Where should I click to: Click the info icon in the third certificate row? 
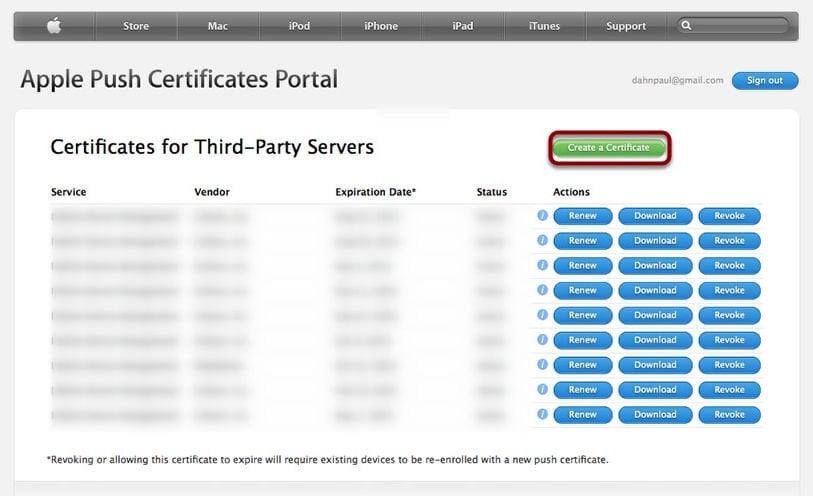[x=542, y=265]
